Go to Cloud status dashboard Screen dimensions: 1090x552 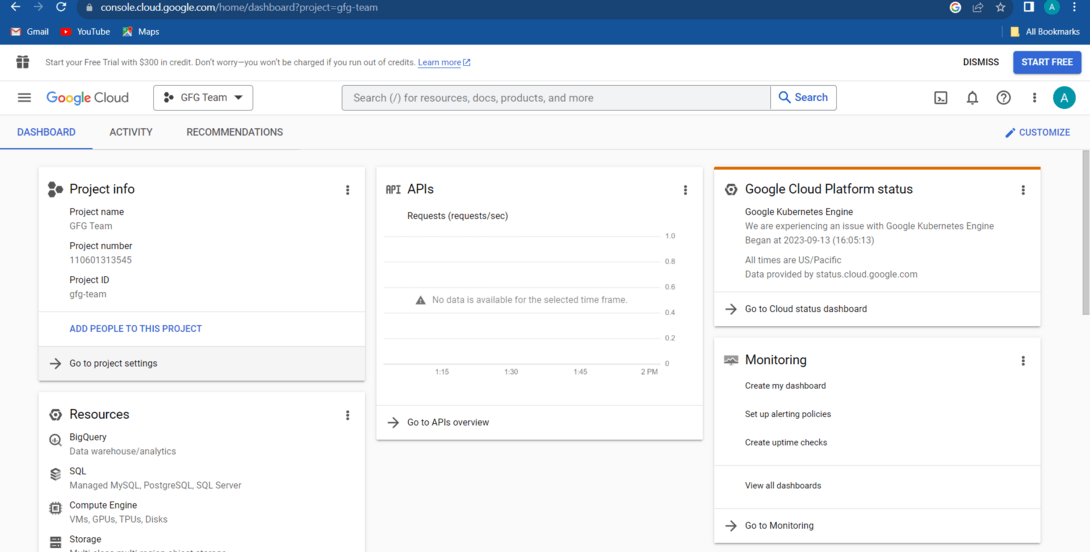(x=805, y=309)
